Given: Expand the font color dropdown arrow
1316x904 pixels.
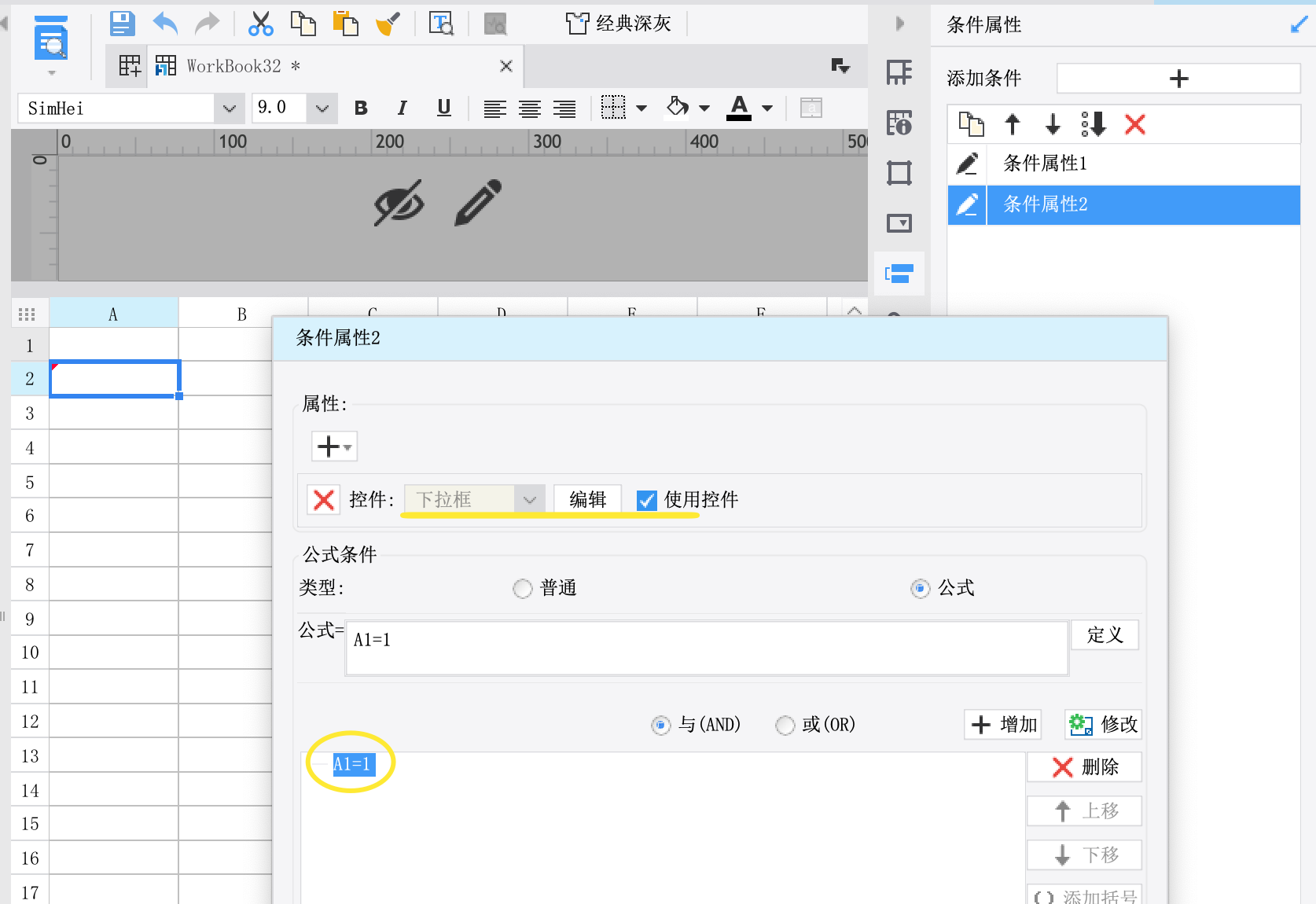Looking at the screenshot, I should [x=767, y=108].
